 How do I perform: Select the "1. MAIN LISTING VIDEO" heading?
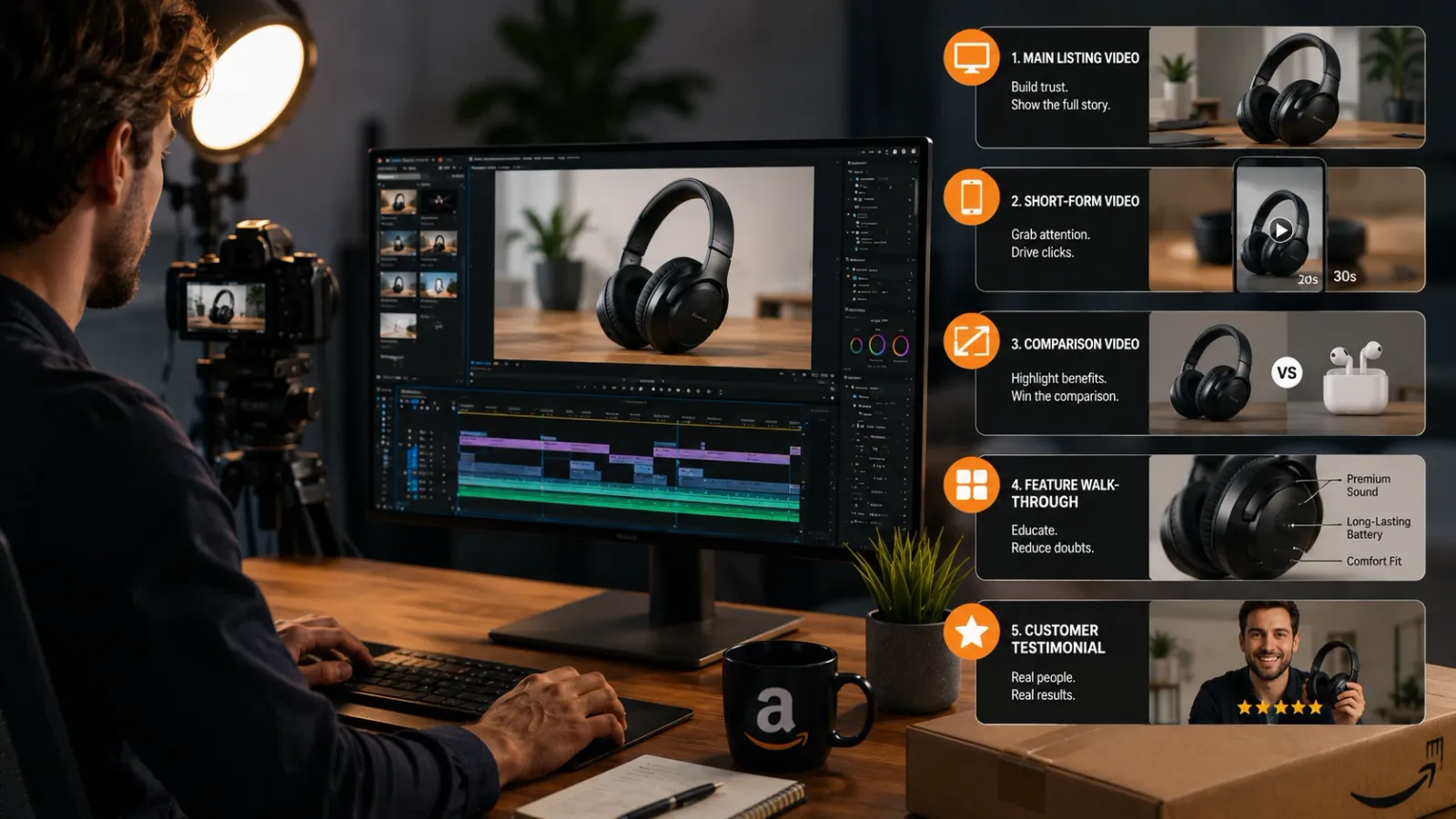coord(1075,58)
